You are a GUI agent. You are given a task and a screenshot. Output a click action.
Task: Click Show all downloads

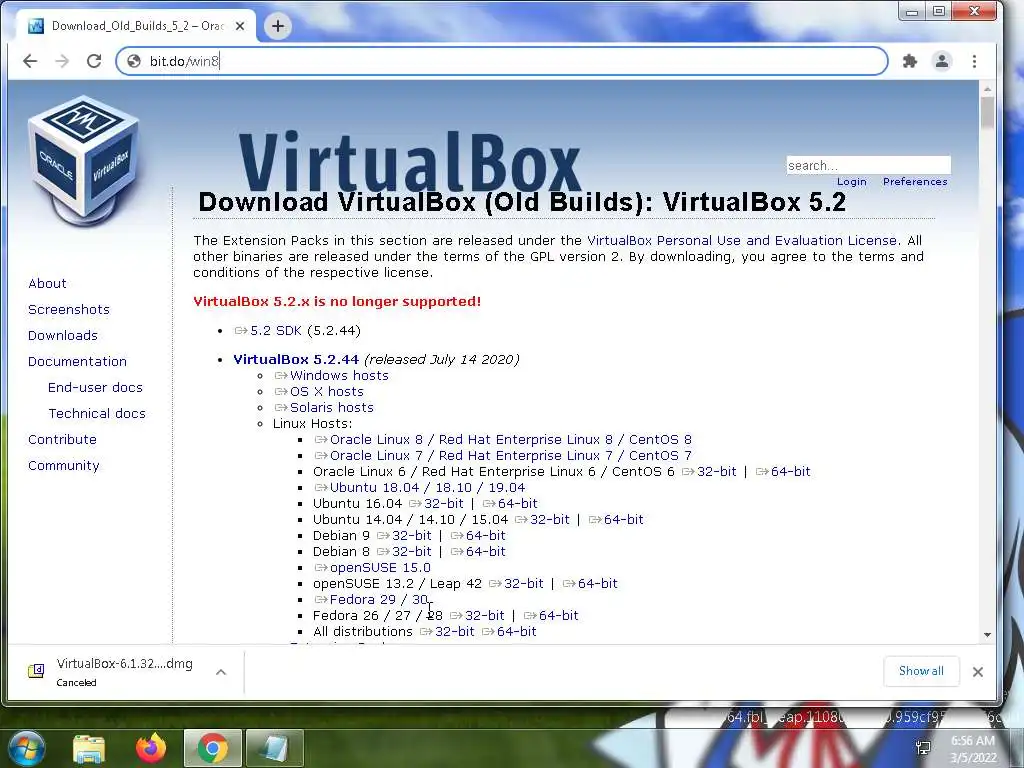tap(921, 671)
